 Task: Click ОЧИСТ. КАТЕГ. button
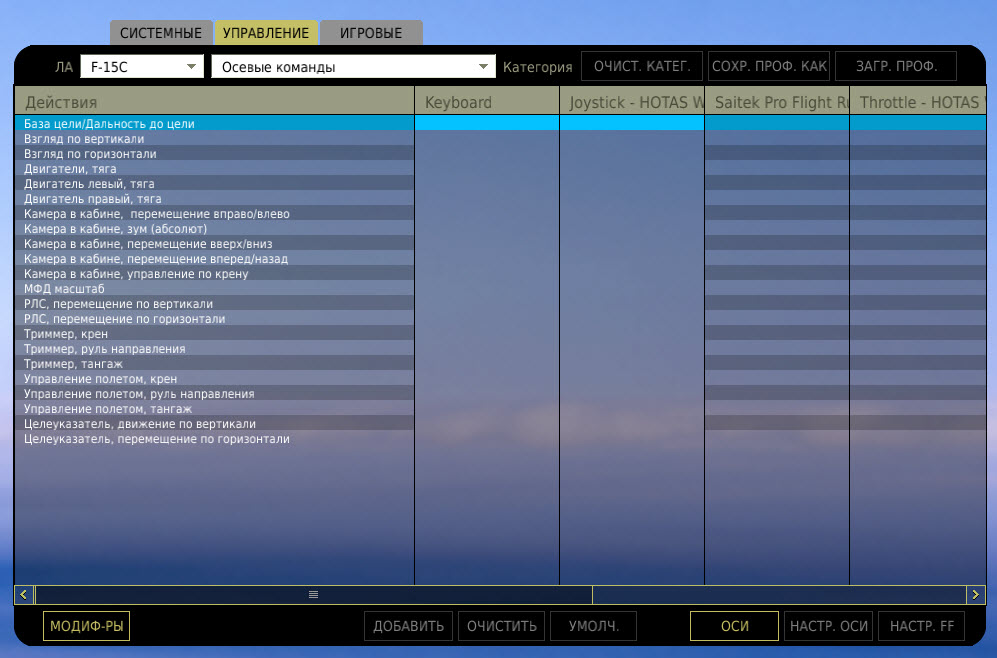tap(642, 66)
